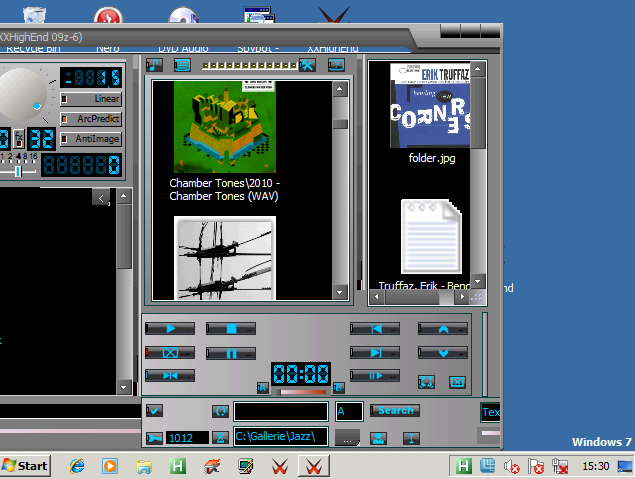Click the music note icon in the top toolbar

[x=154, y=65]
